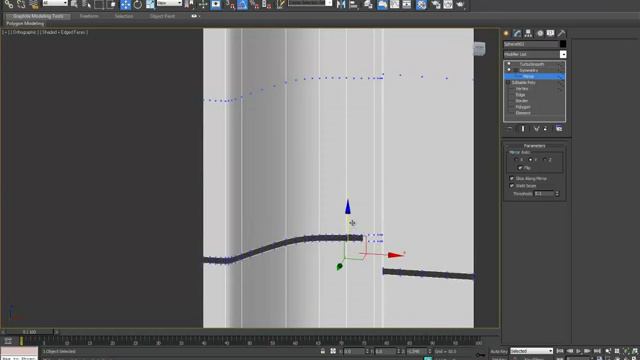Switch to Graphite Modeling Tools tab
Screen dimensions: 640x360
(38, 16)
